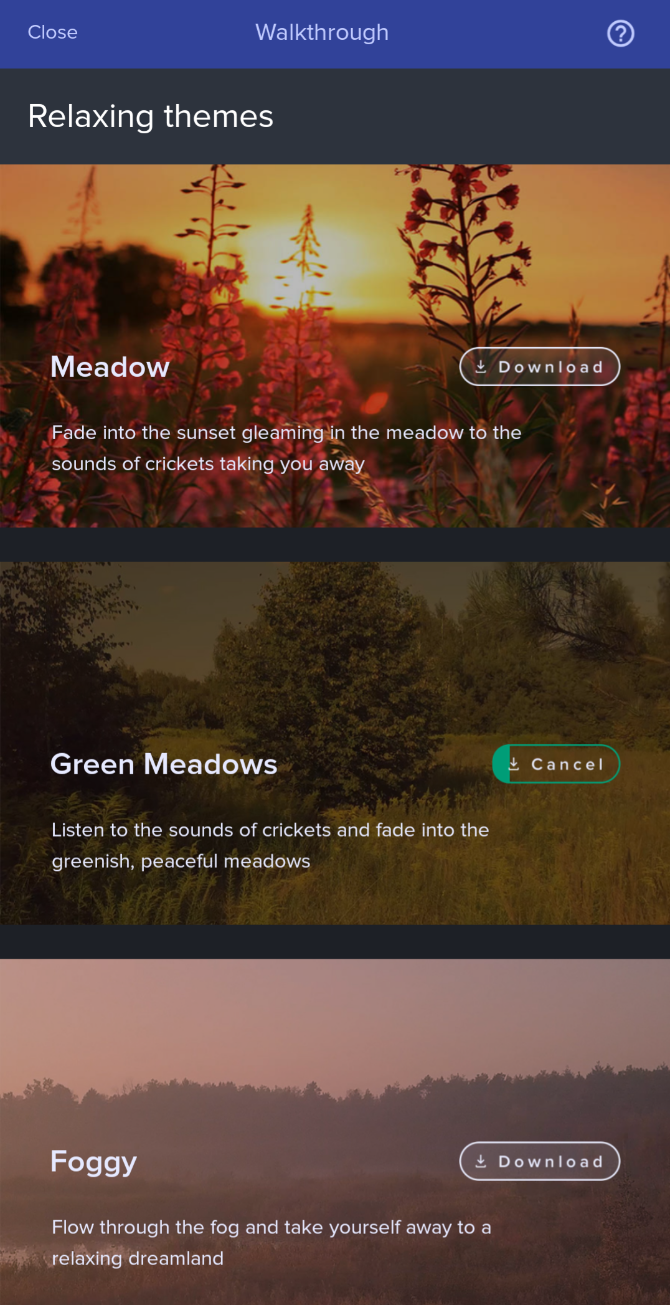
Task: Click the Relaxing themes section heading
Action: (x=151, y=116)
